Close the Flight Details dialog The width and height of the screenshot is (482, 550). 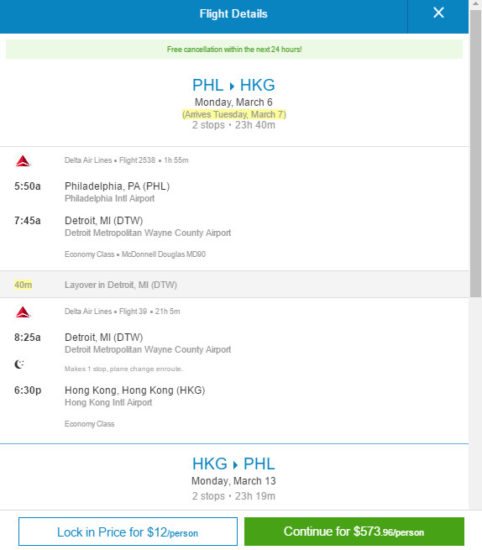pos(438,13)
